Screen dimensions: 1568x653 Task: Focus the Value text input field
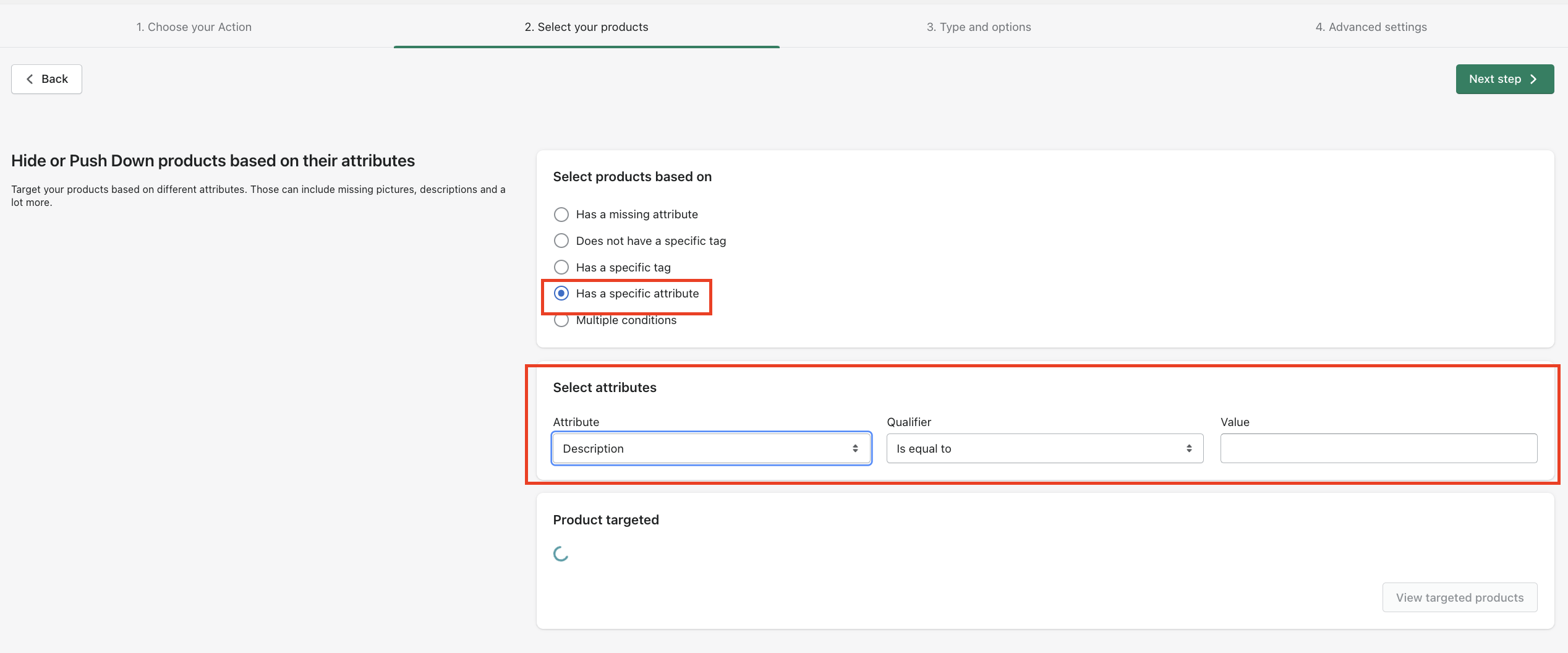pos(1378,448)
